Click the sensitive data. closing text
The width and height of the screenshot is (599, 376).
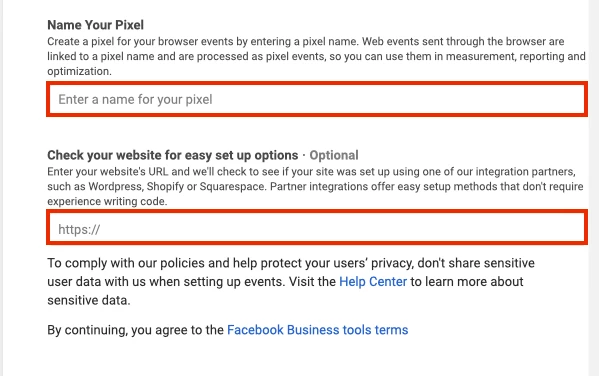89,300
